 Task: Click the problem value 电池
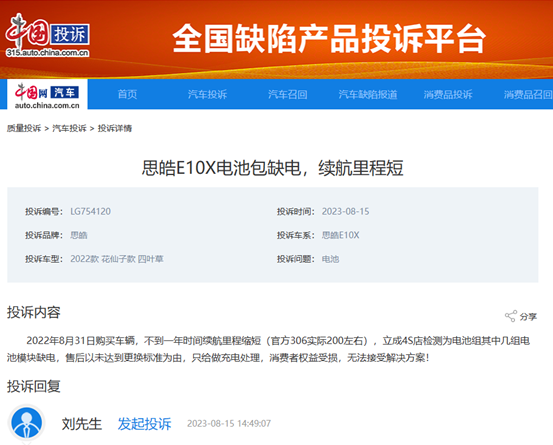coord(330,259)
